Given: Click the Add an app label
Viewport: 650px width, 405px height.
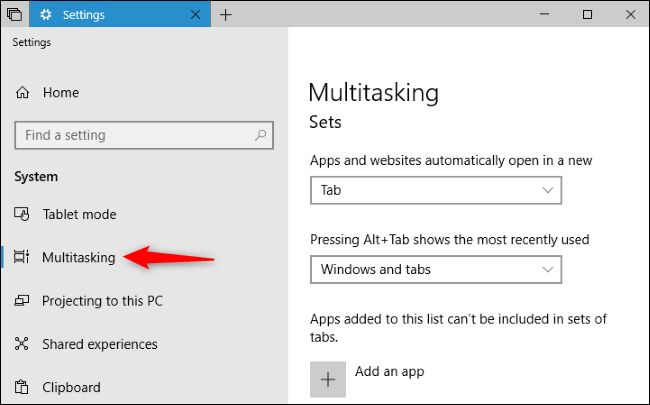Looking at the screenshot, I should [x=390, y=371].
